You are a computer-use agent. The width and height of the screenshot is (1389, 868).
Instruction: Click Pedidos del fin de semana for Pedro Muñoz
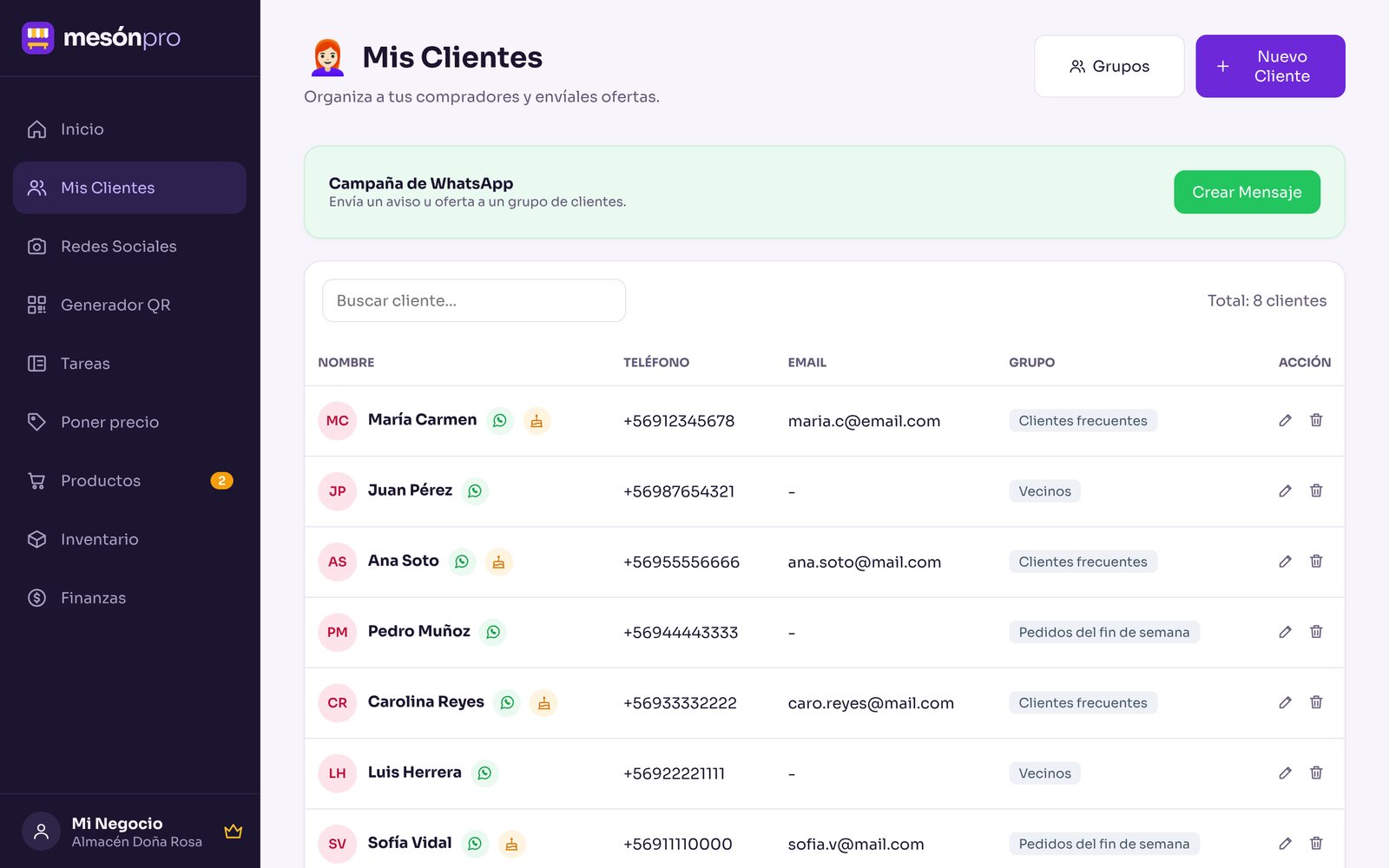pyautogui.click(x=1104, y=632)
